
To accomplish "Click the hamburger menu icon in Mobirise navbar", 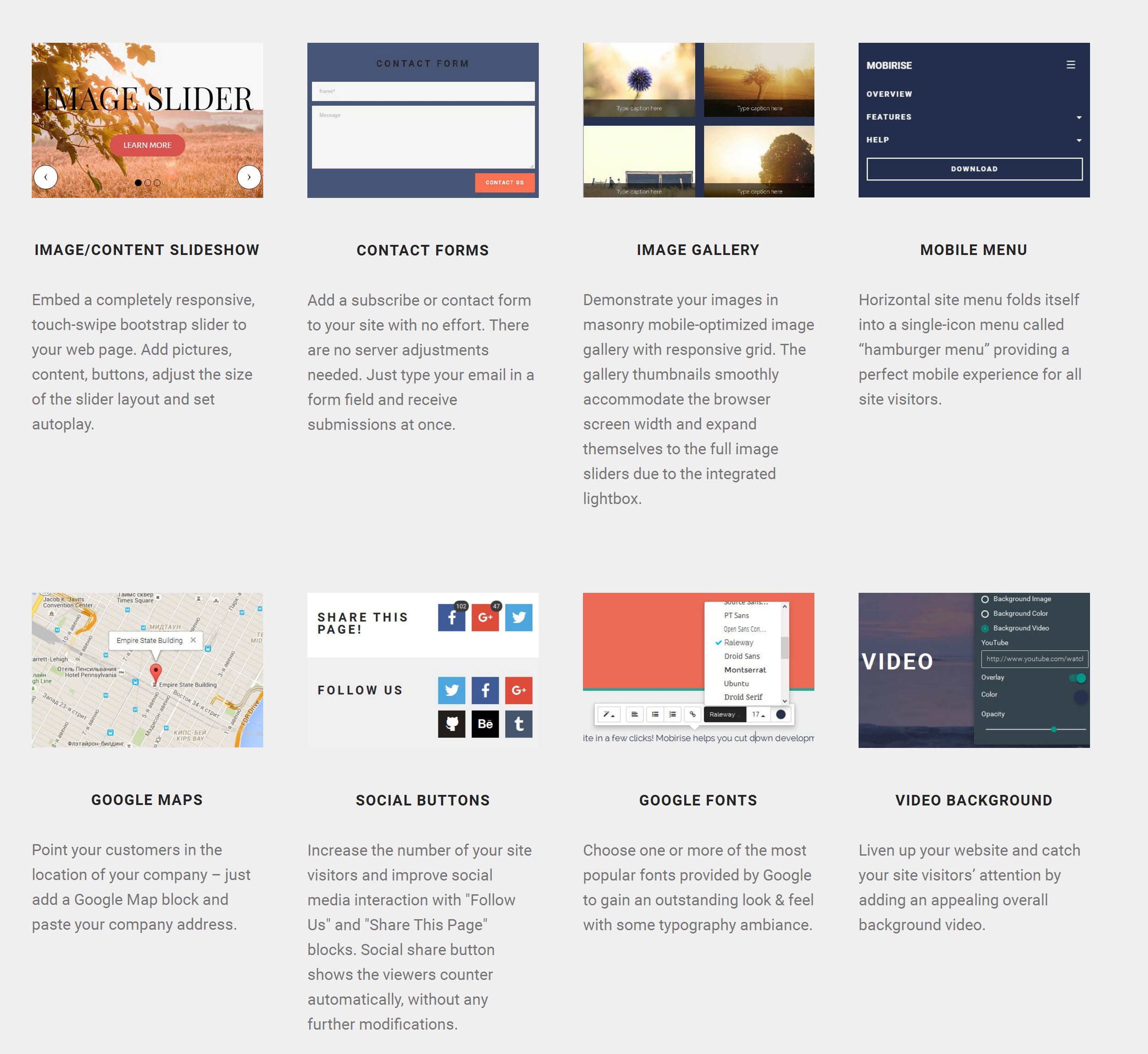I will click(x=1071, y=64).
